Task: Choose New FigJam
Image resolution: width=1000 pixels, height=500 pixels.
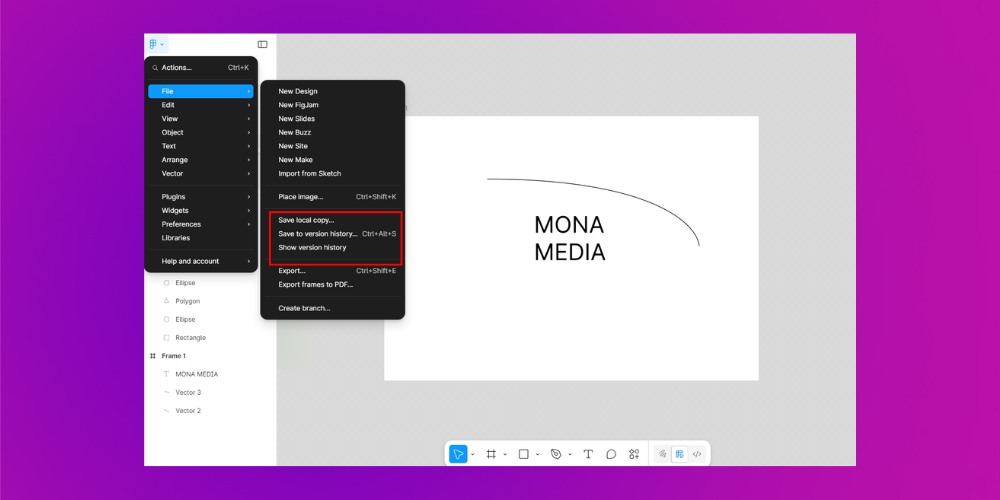Action: (x=333, y=105)
